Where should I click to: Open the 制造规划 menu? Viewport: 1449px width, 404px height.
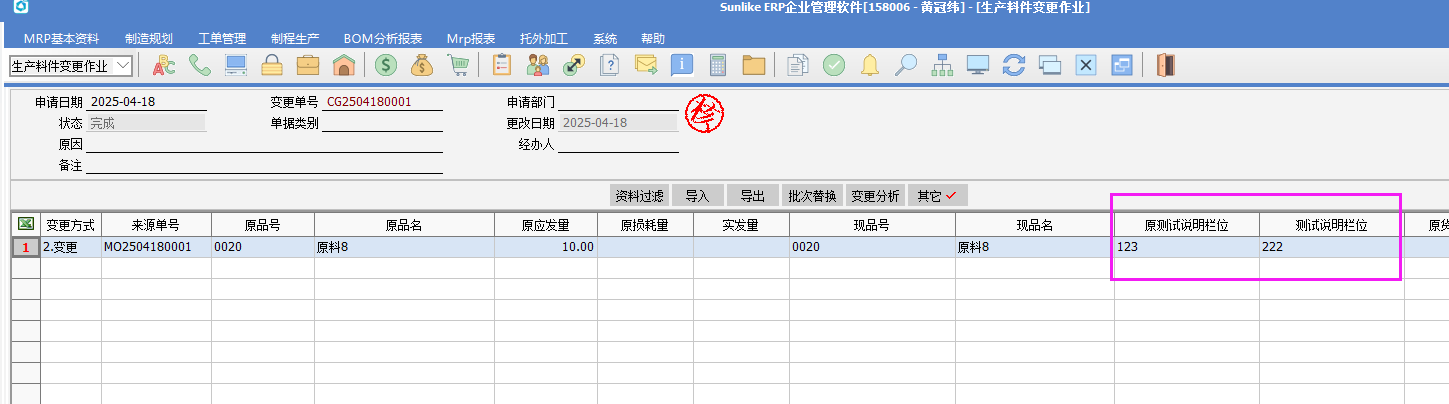pyautogui.click(x=149, y=39)
